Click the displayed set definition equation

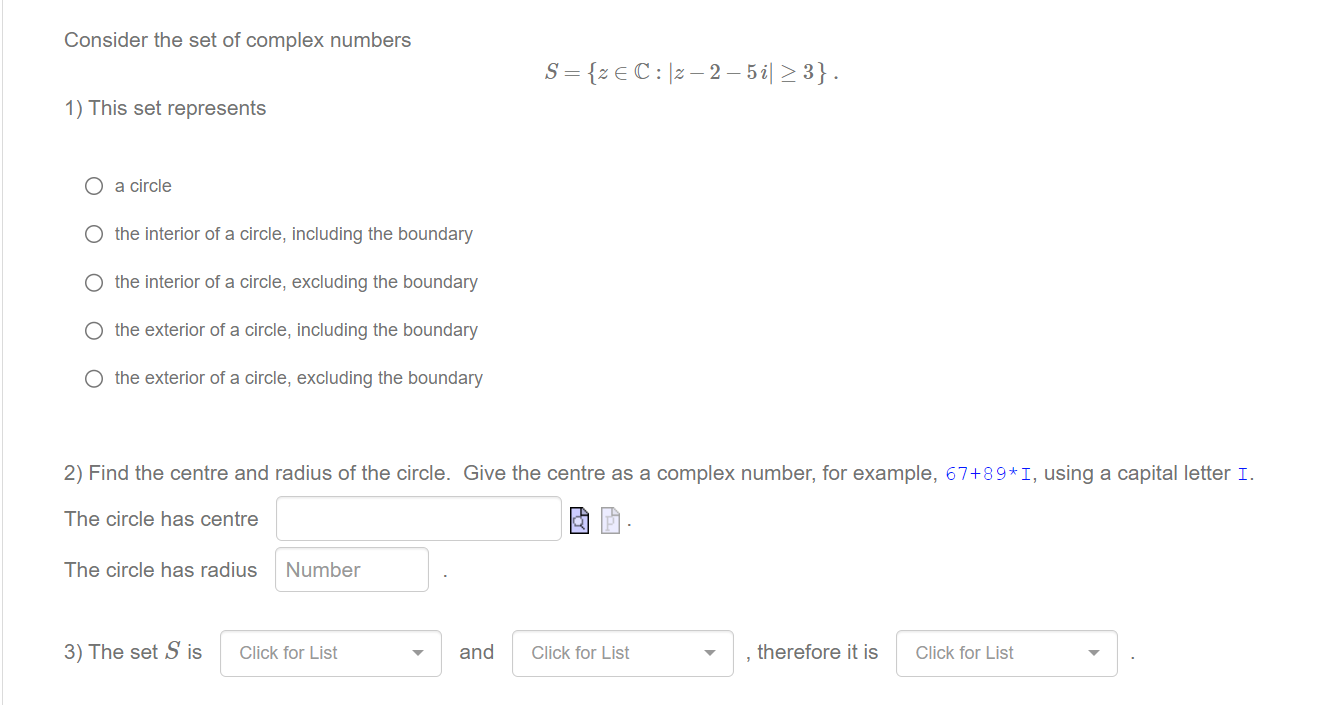(690, 70)
